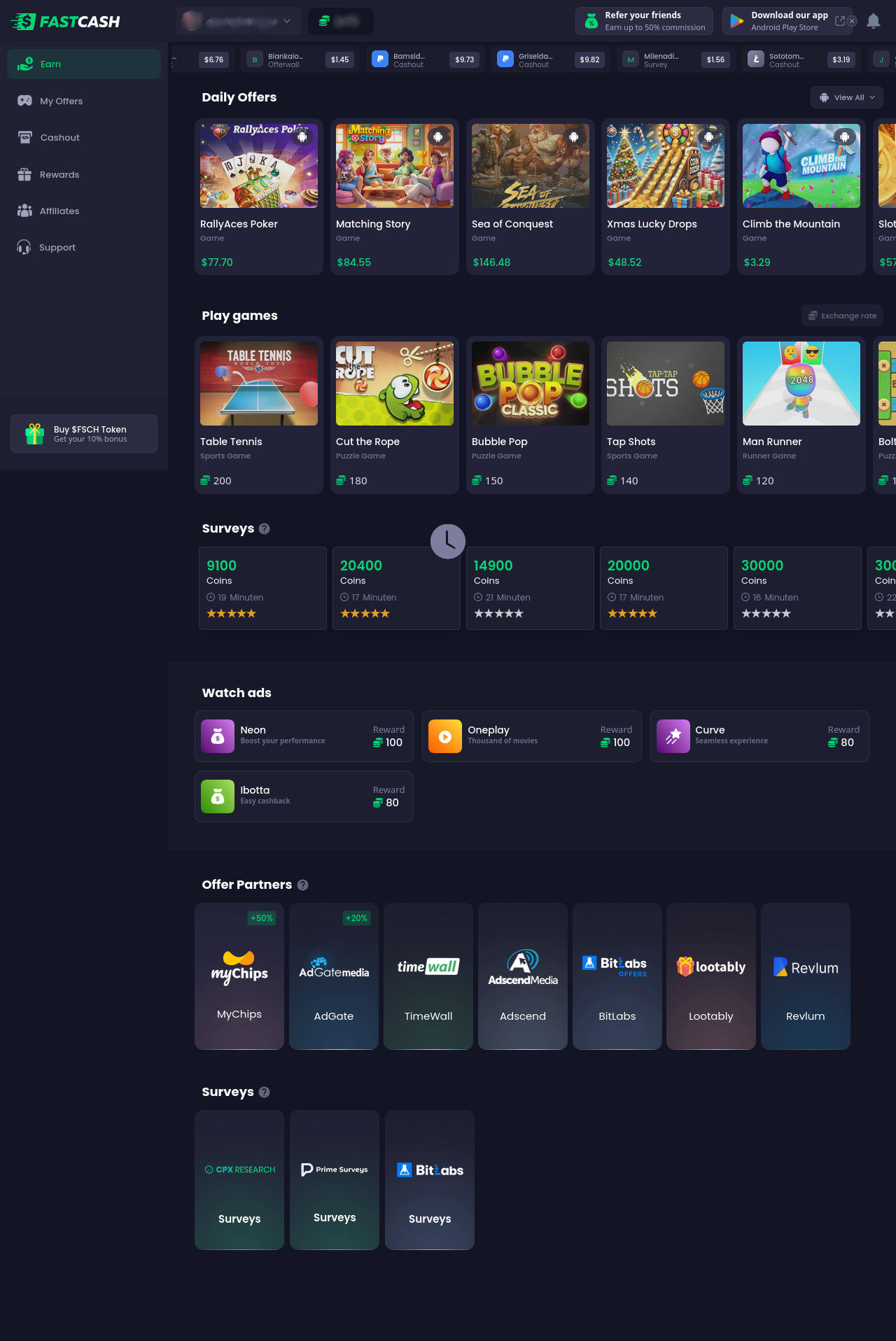
Task: Open the 9100 Coins survey
Action: click(x=262, y=588)
